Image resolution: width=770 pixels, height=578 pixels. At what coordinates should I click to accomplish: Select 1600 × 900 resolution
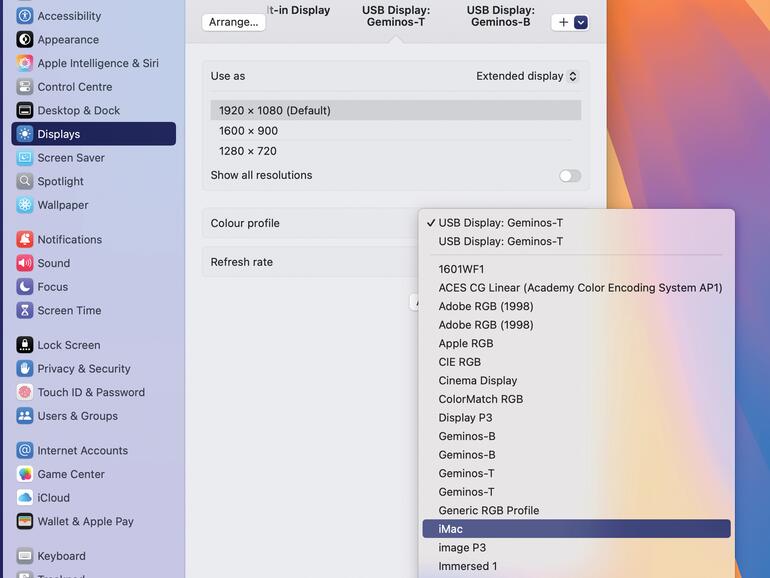pos(396,131)
